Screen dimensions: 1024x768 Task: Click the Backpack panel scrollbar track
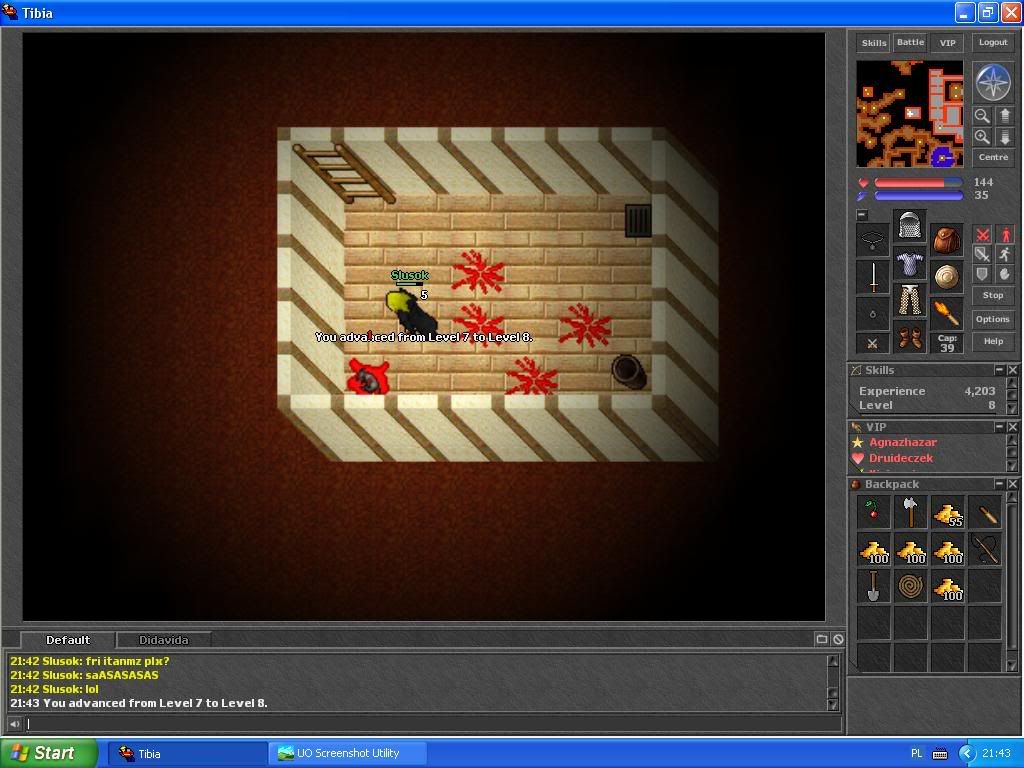tap(1012, 581)
